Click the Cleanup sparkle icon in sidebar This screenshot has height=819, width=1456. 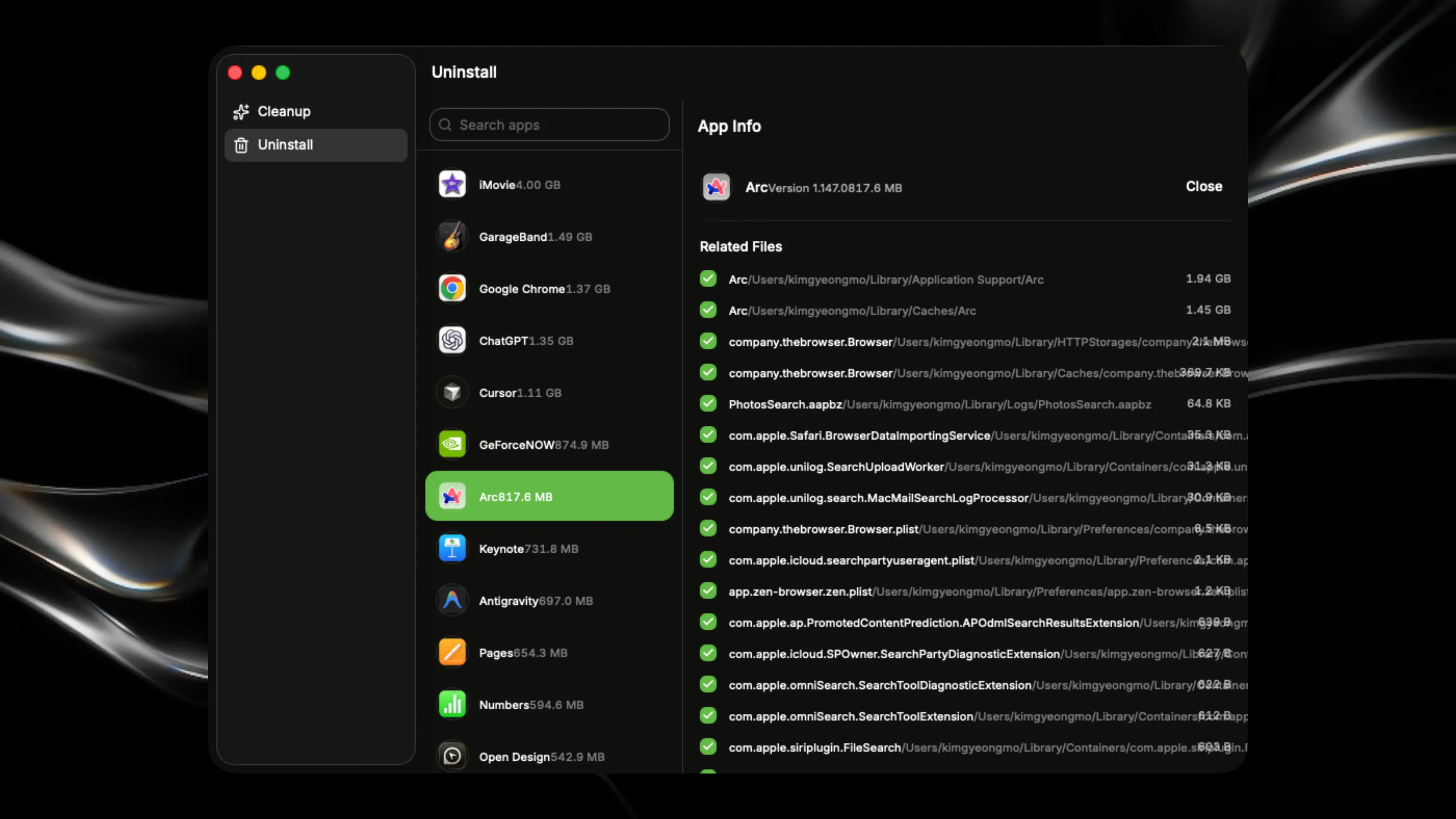[241, 111]
